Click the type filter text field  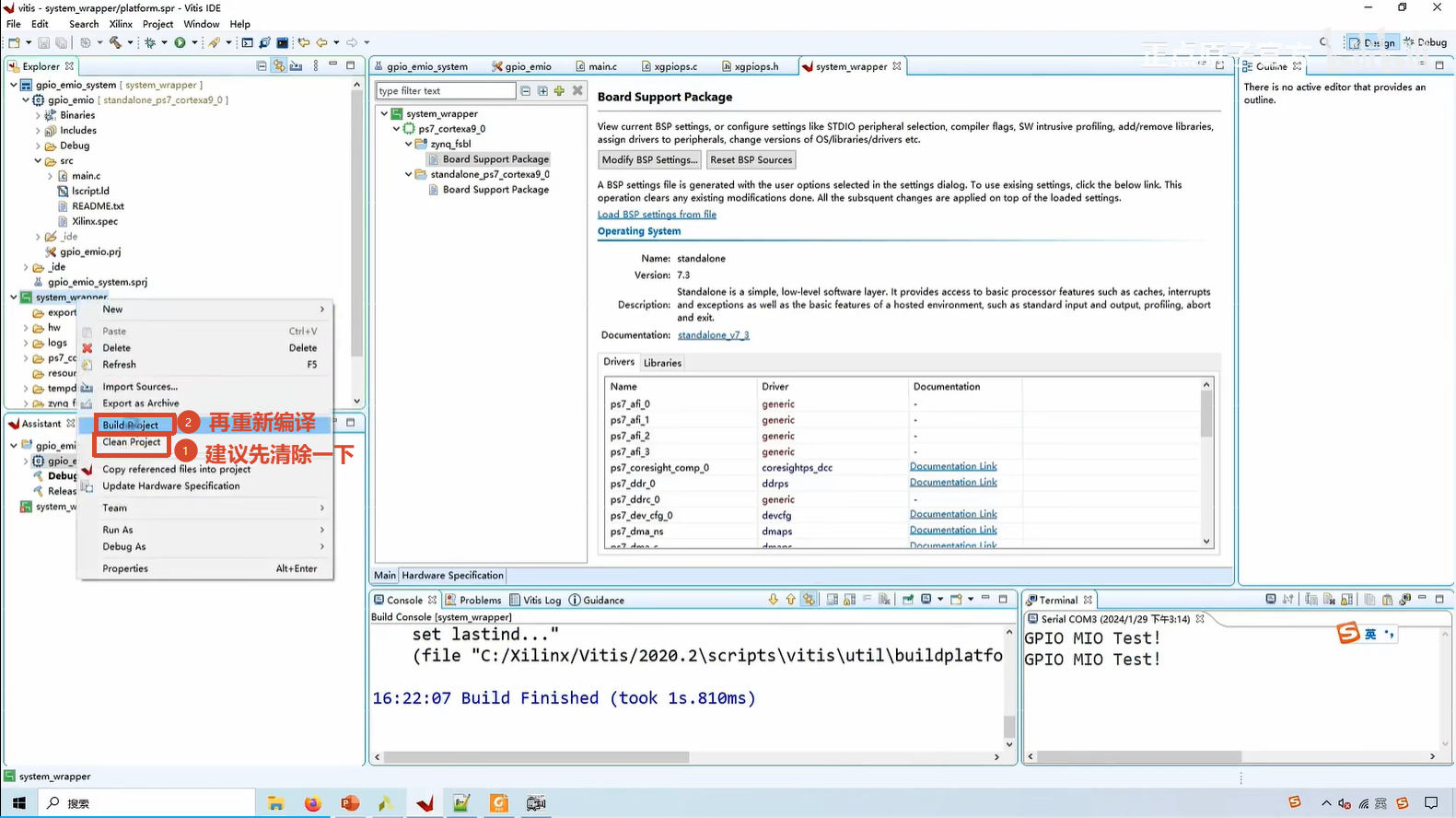click(446, 91)
